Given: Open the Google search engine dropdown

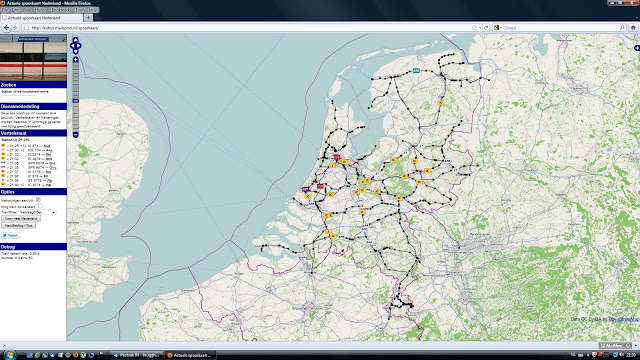Looking at the screenshot, I should pyautogui.click(x=497, y=28).
